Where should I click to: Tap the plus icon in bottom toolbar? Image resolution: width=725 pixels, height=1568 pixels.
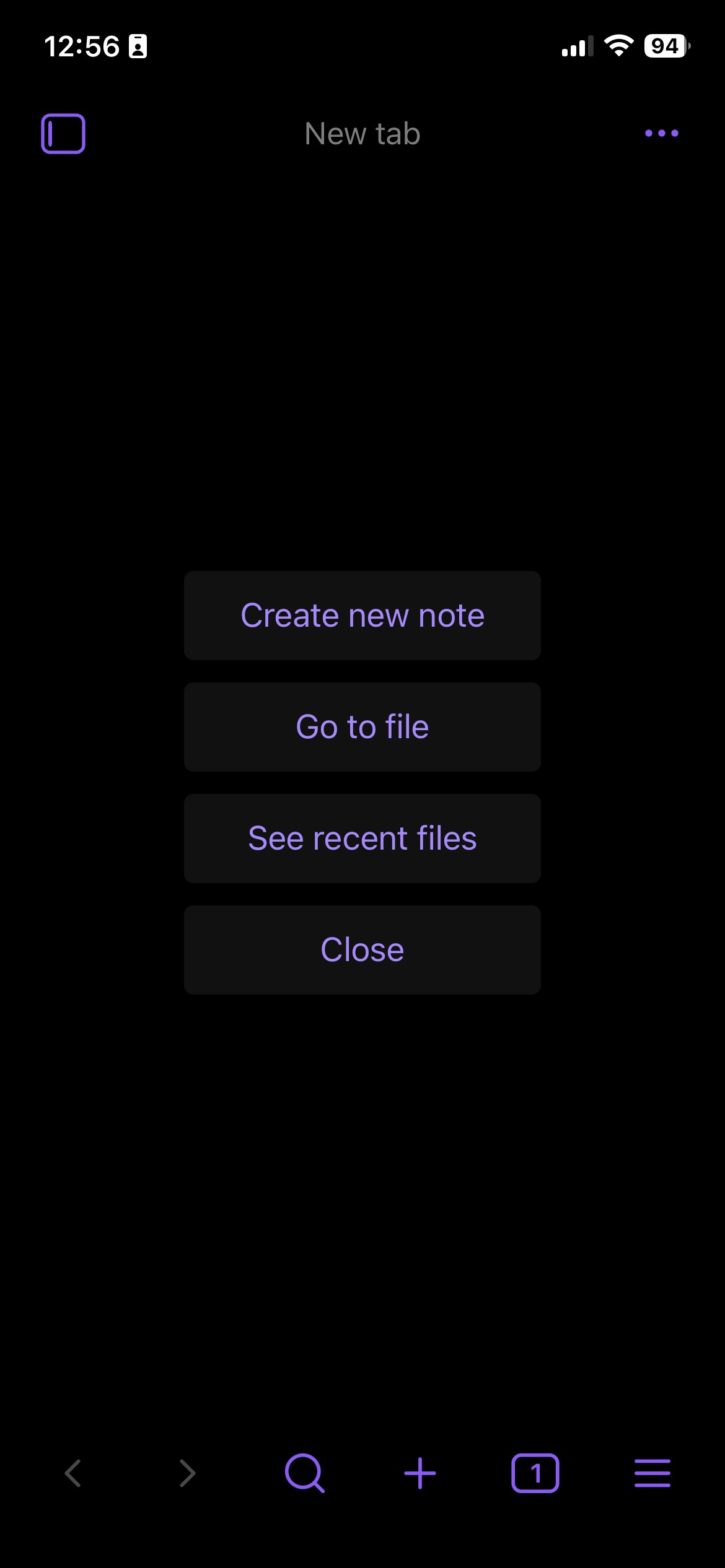tap(420, 1473)
